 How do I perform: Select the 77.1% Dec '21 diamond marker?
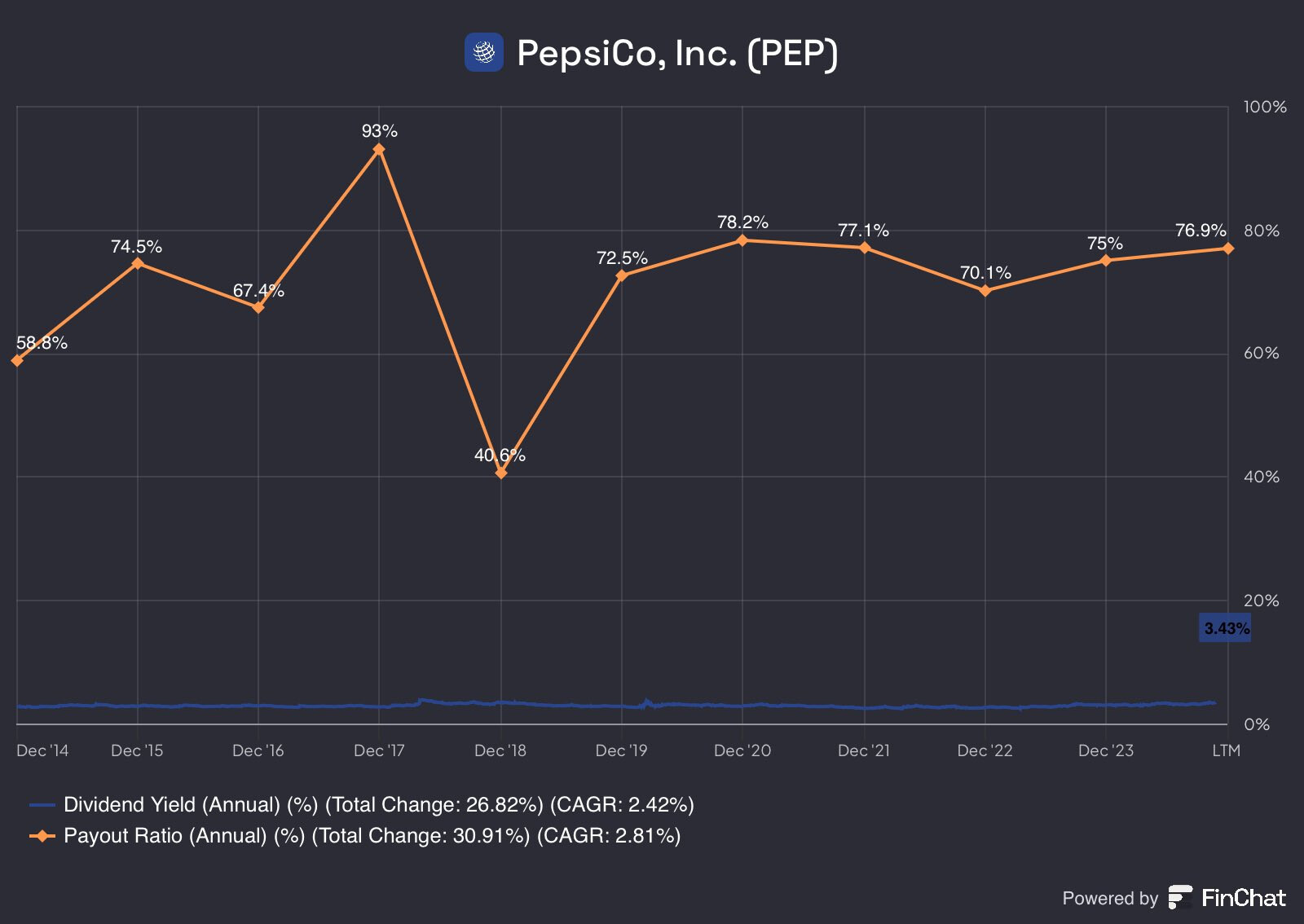[865, 247]
